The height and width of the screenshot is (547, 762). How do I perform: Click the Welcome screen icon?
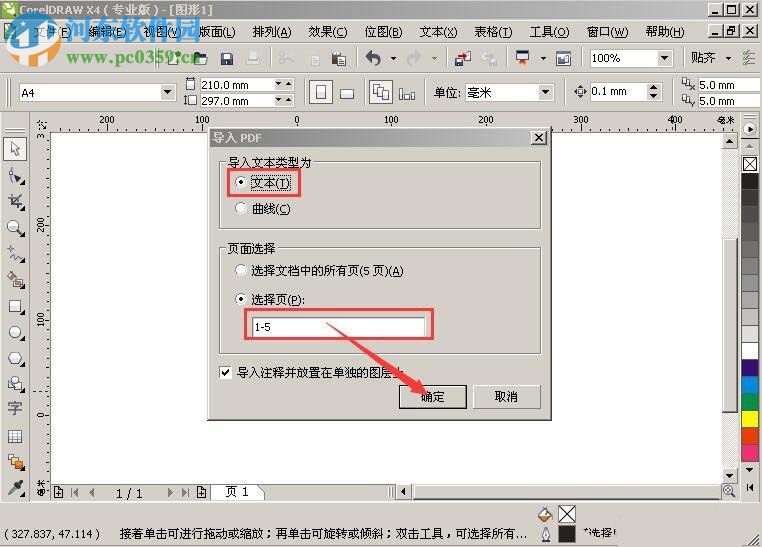pos(564,59)
